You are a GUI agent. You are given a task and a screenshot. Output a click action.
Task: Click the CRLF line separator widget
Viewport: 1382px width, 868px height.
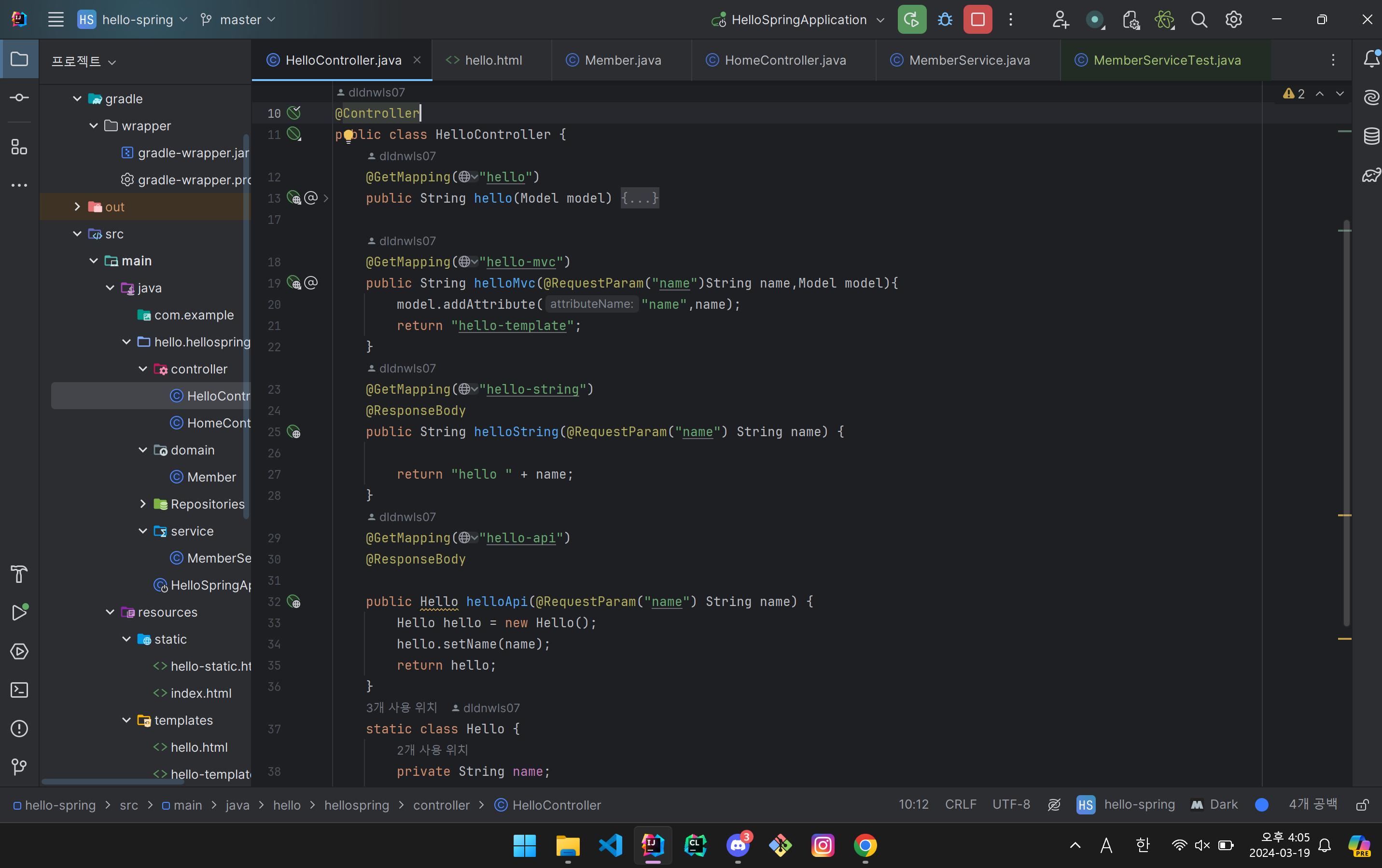[960, 804]
